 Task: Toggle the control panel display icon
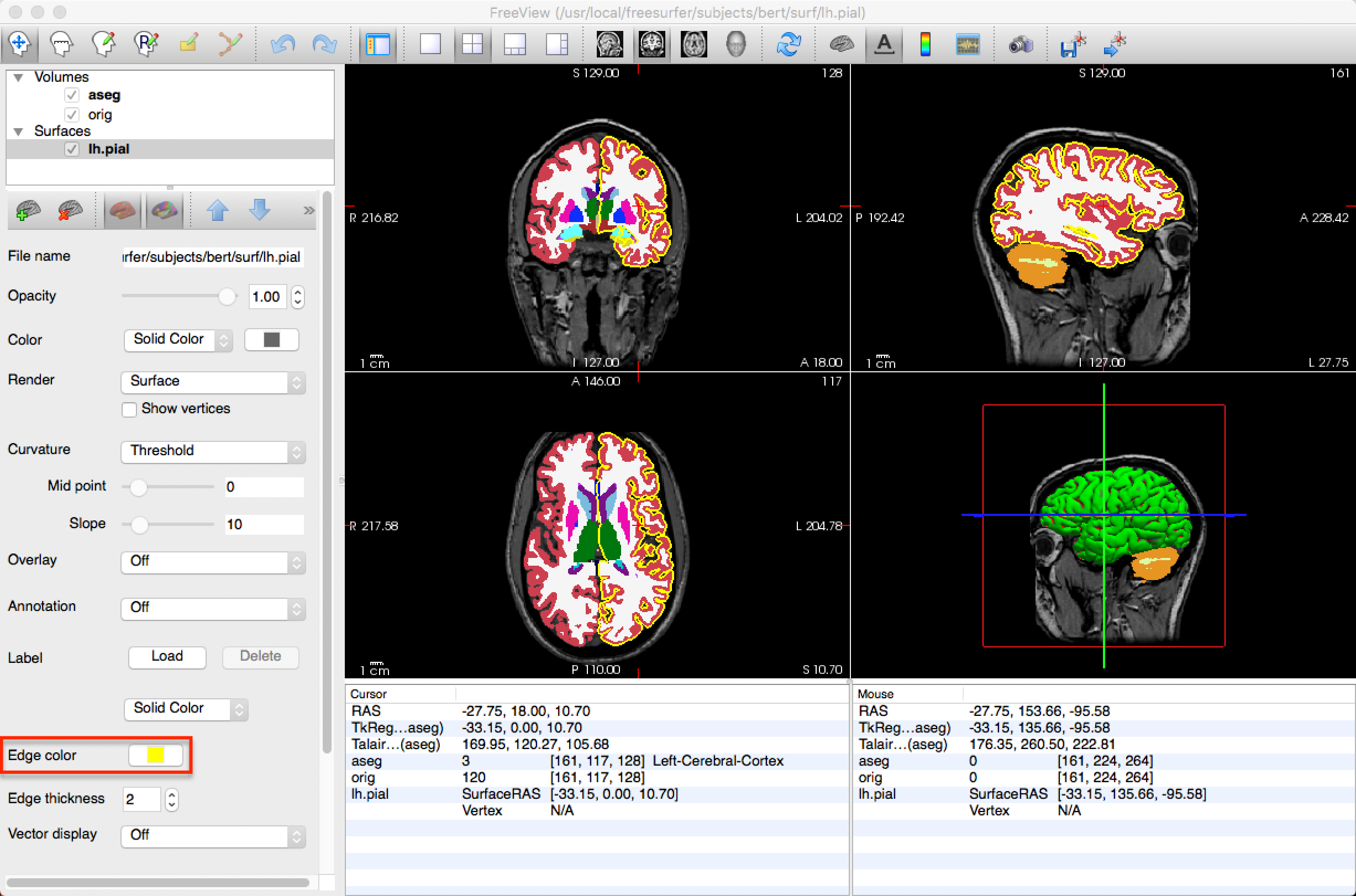pyautogui.click(x=378, y=44)
